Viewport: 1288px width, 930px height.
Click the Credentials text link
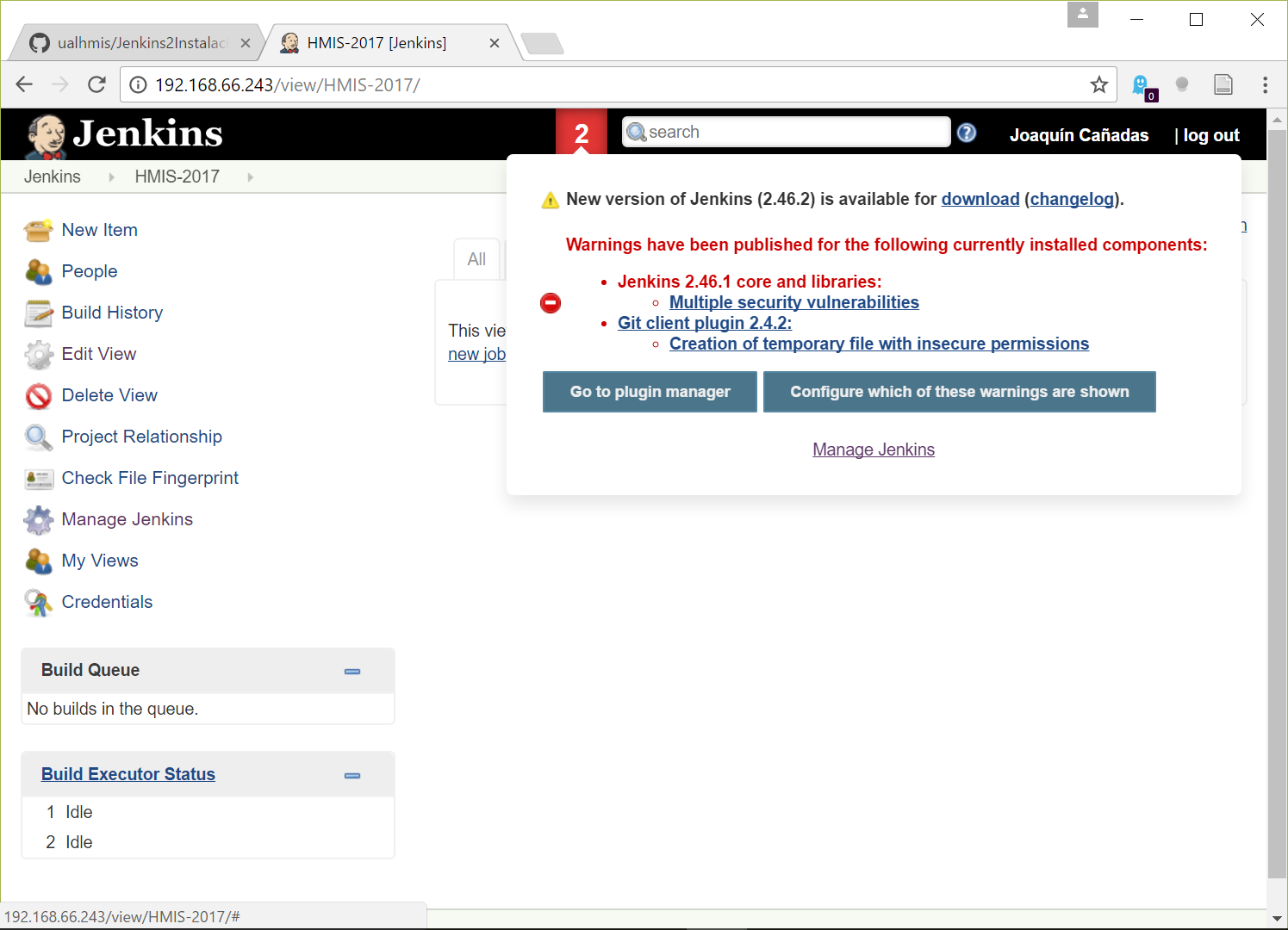(x=108, y=602)
